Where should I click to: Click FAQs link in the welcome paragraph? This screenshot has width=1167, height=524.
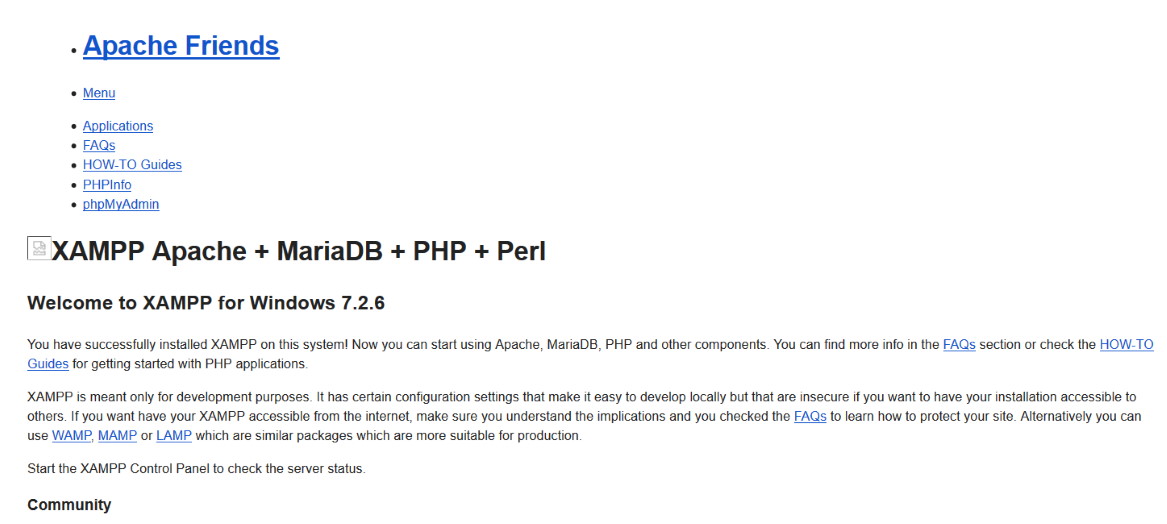click(959, 345)
